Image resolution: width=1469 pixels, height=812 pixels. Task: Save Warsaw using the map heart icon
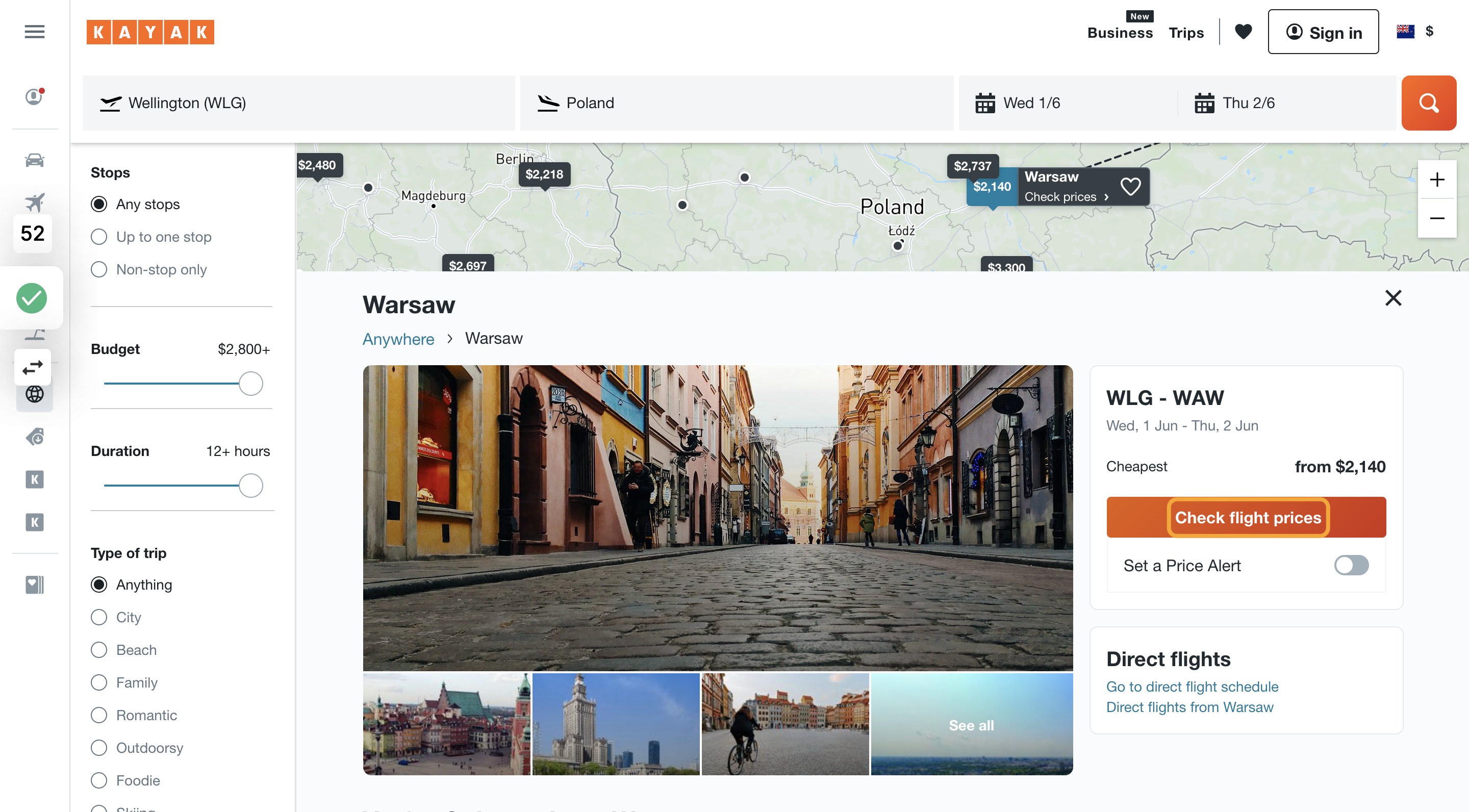point(1130,187)
